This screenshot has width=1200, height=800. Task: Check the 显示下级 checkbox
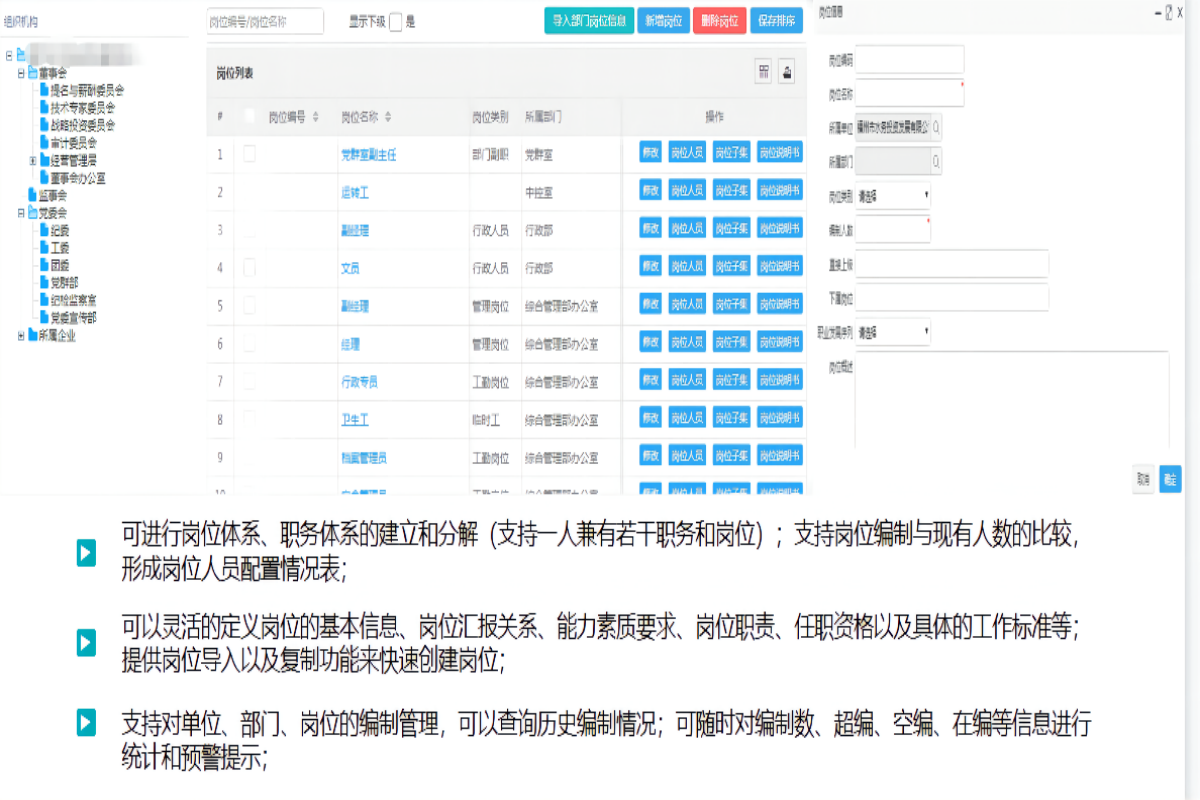[395, 22]
